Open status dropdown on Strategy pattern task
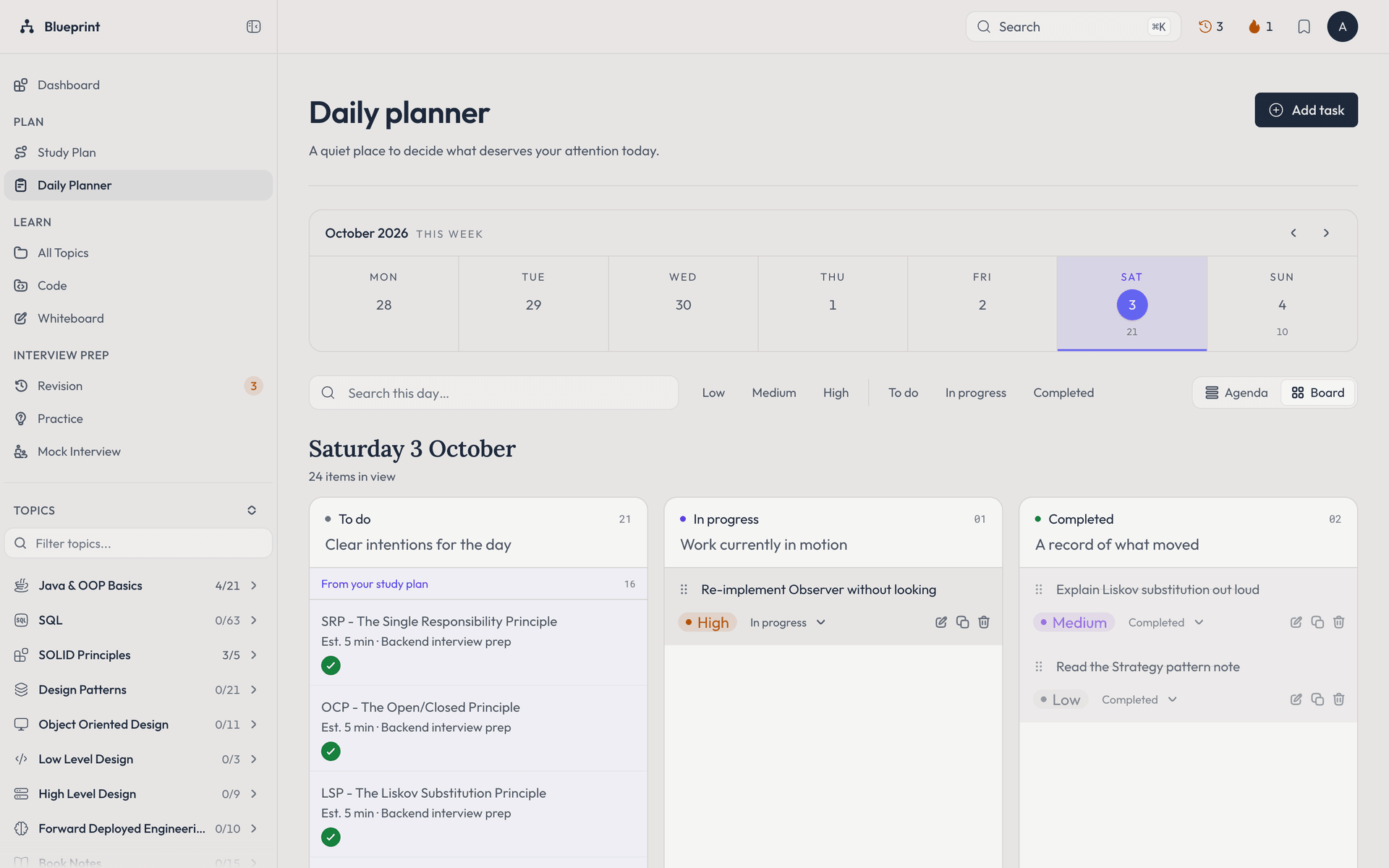 pyautogui.click(x=1139, y=699)
